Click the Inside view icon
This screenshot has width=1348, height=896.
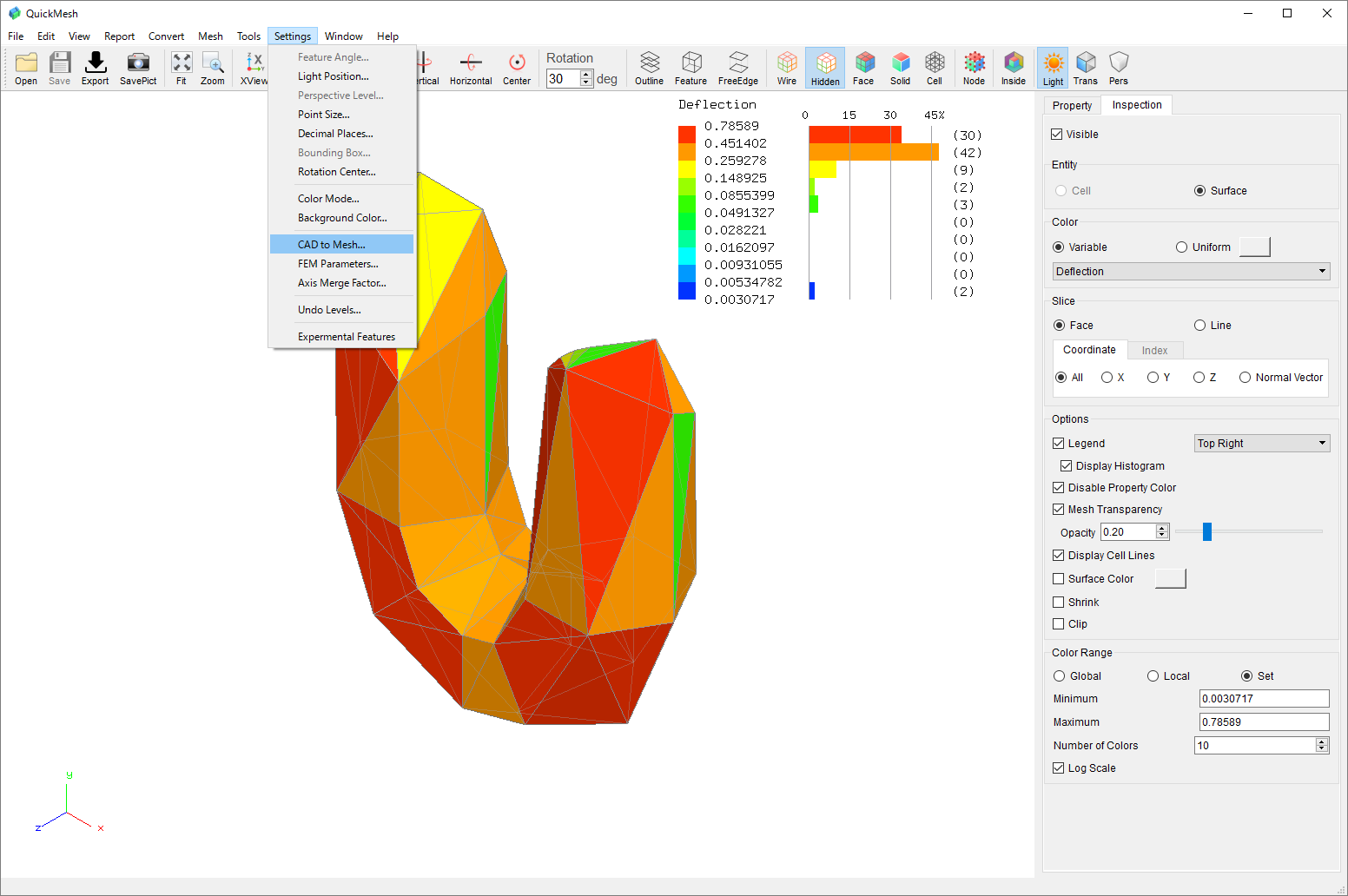tap(1014, 68)
